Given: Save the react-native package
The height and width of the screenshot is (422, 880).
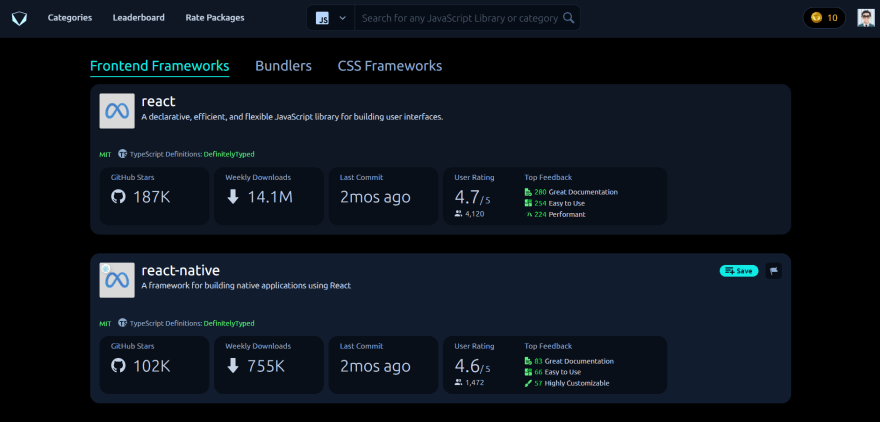Looking at the screenshot, I should [x=739, y=271].
